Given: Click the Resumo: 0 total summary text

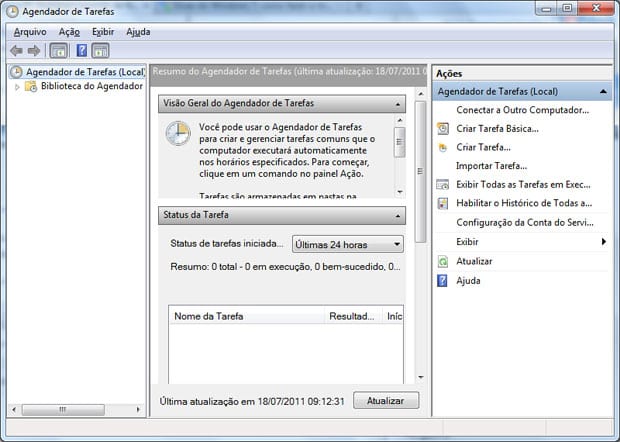Looking at the screenshot, I should pos(285,267).
